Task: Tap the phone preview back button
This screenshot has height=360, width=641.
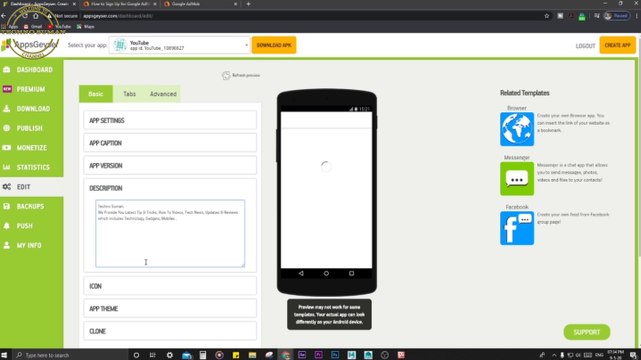Action: click(301, 273)
